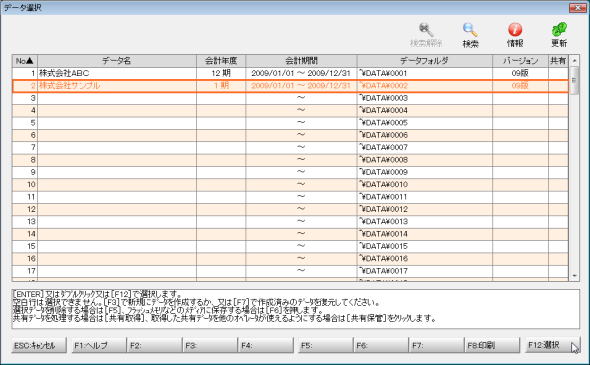Click the 共有 column header

pyautogui.click(x=558, y=61)
